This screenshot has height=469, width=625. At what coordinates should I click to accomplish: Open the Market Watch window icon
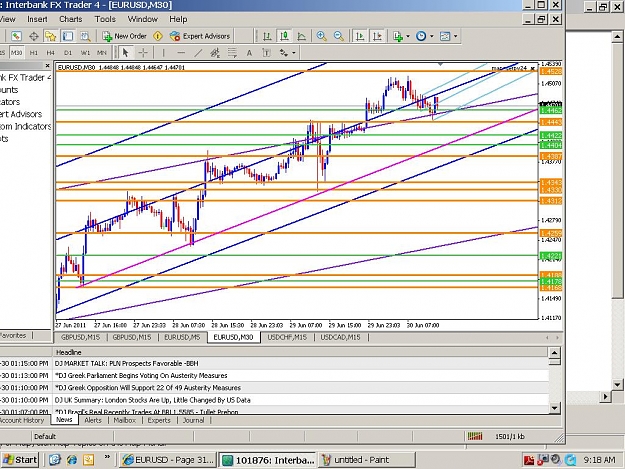tap(16, 36)
